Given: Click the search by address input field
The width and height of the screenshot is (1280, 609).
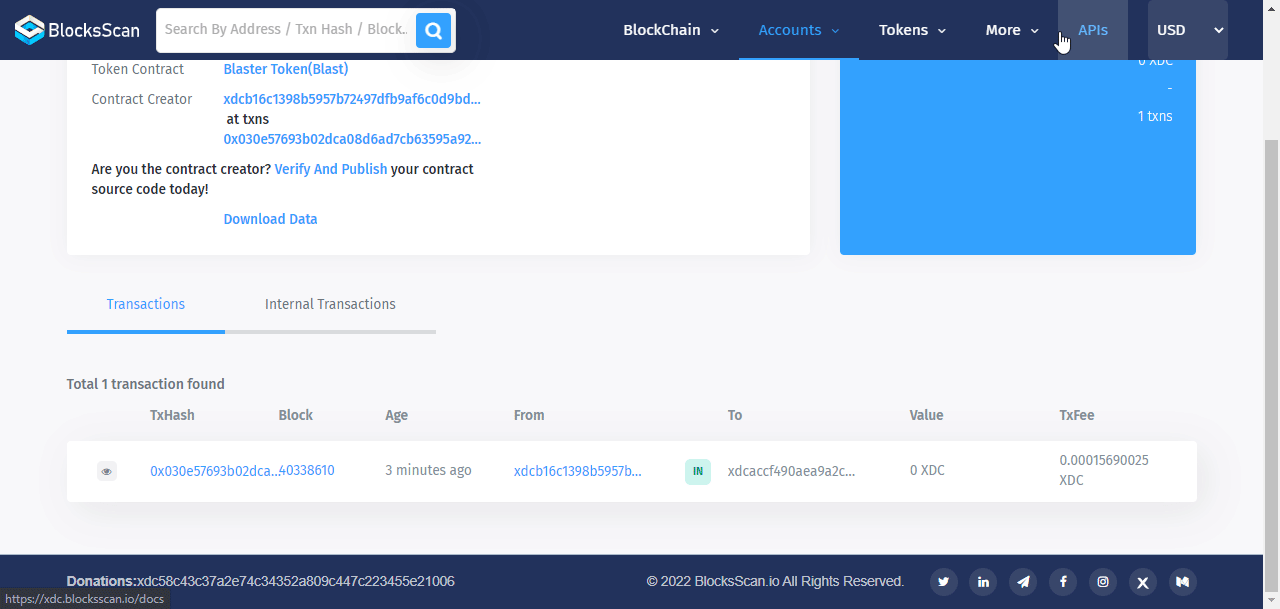Looking at the screenshot, I should pos(287,30).
